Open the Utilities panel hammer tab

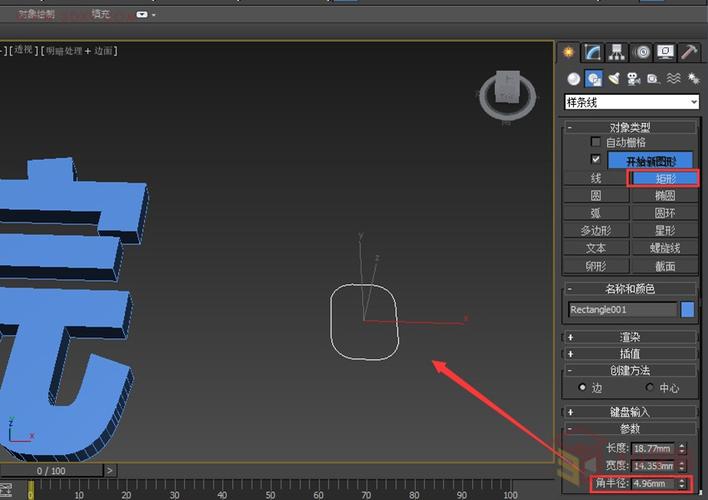point(689,52)
